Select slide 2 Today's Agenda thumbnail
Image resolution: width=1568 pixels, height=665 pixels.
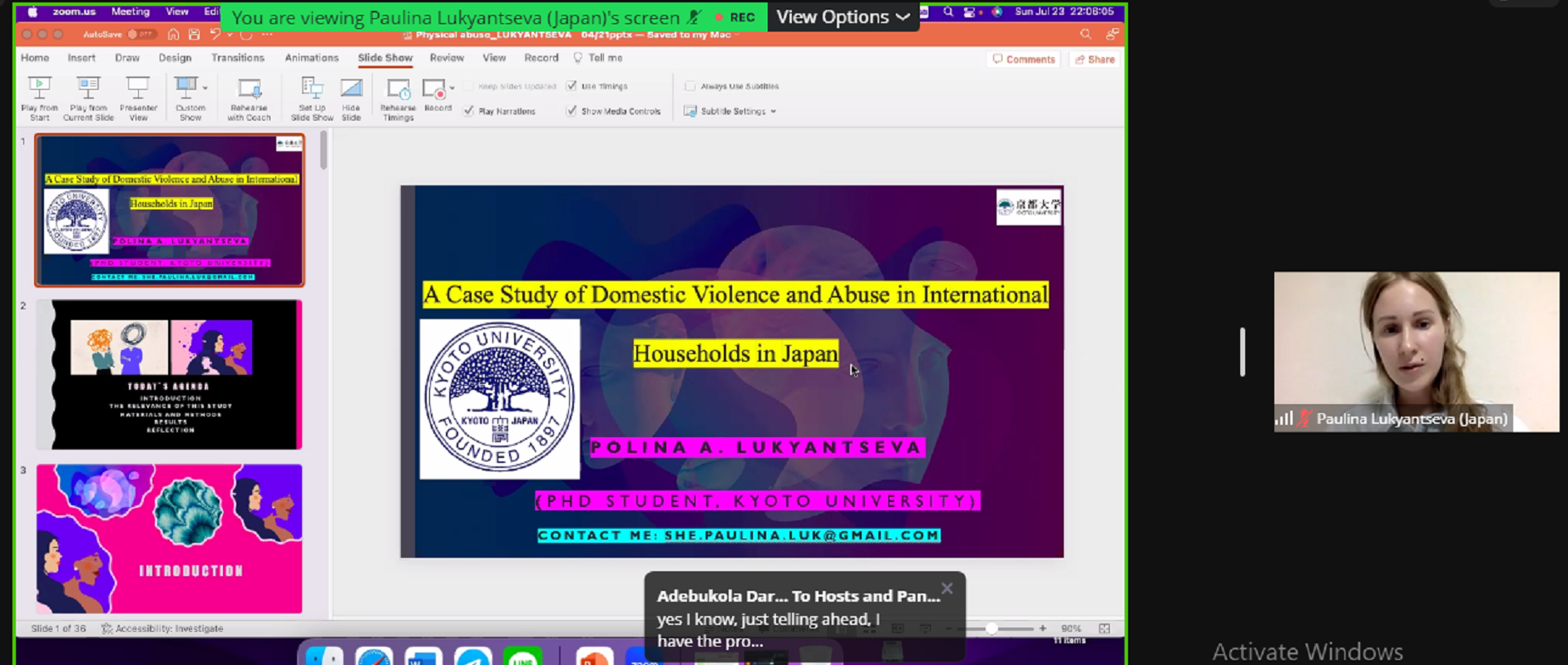click(169, 374)
